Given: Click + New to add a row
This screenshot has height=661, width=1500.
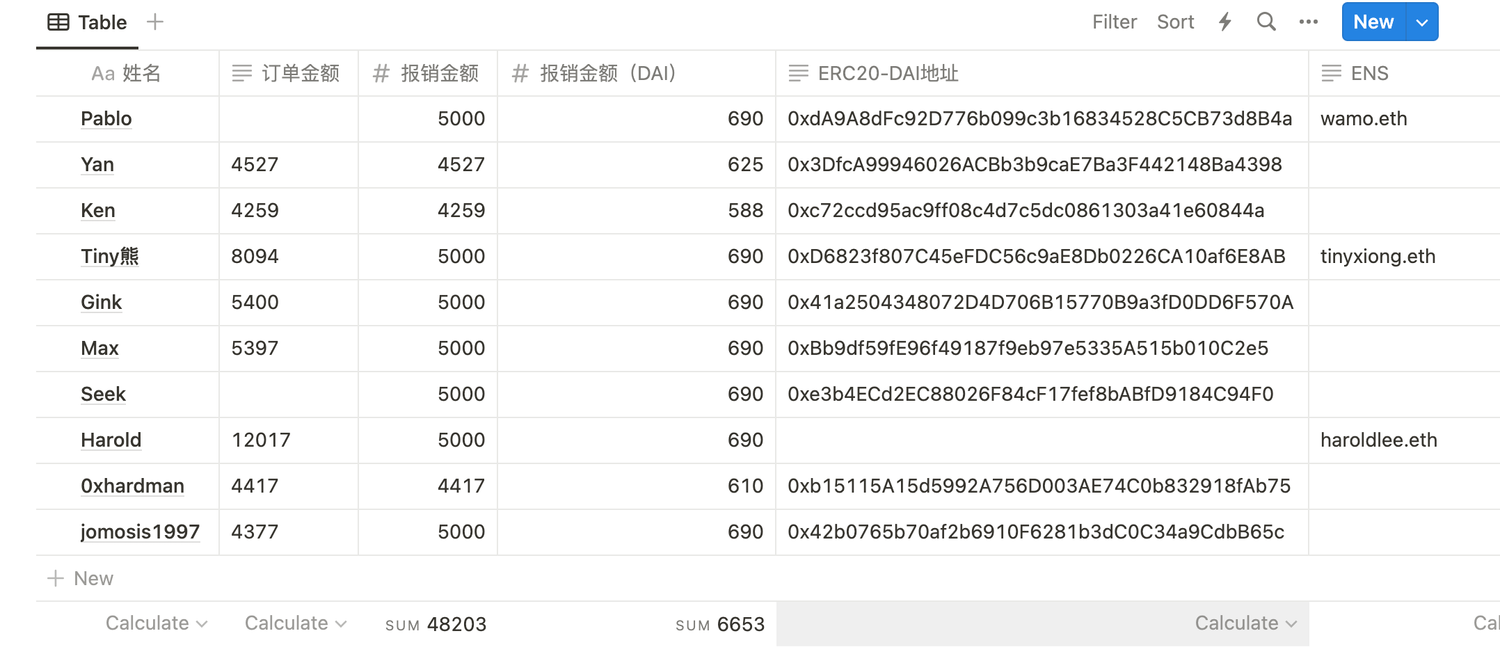Looking at the screenshot, I should 79,578.
